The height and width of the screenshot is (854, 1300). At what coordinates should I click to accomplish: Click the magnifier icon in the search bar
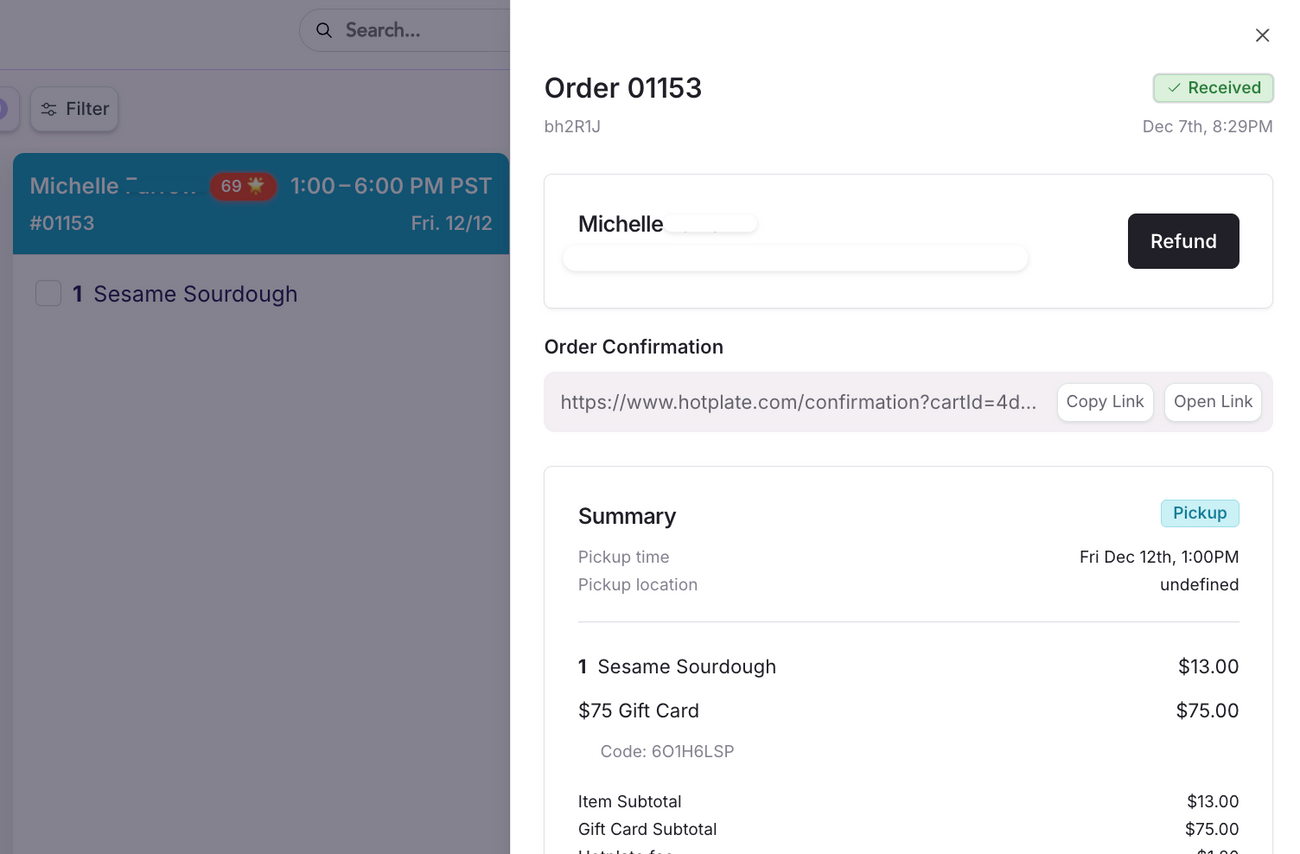[324, 30]
